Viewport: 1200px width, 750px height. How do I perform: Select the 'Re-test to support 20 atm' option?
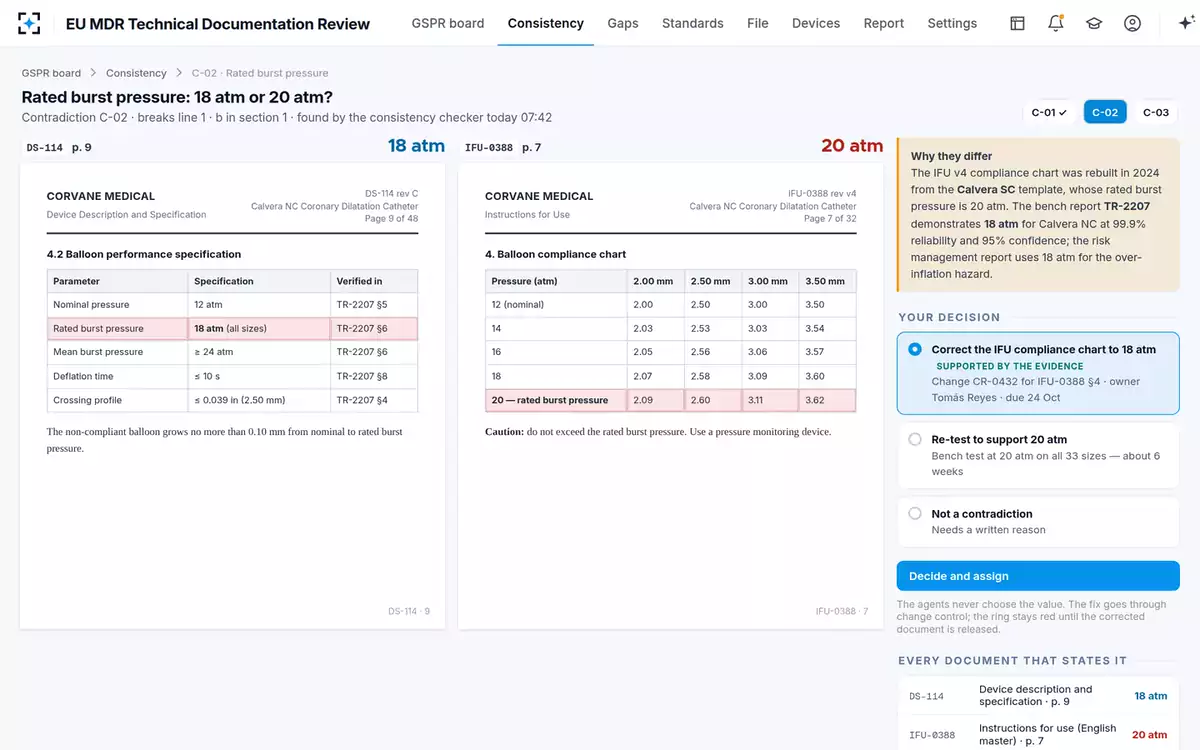(x=1038, y=455)
